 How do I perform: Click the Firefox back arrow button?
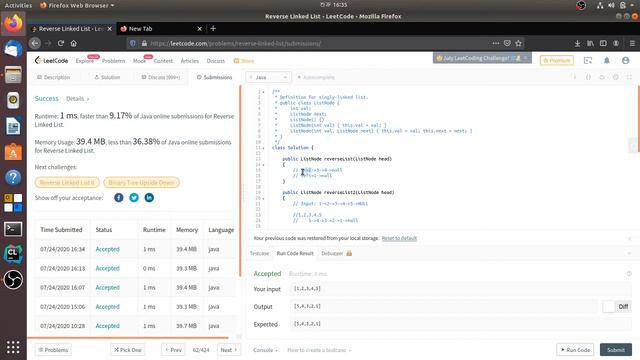35,43
